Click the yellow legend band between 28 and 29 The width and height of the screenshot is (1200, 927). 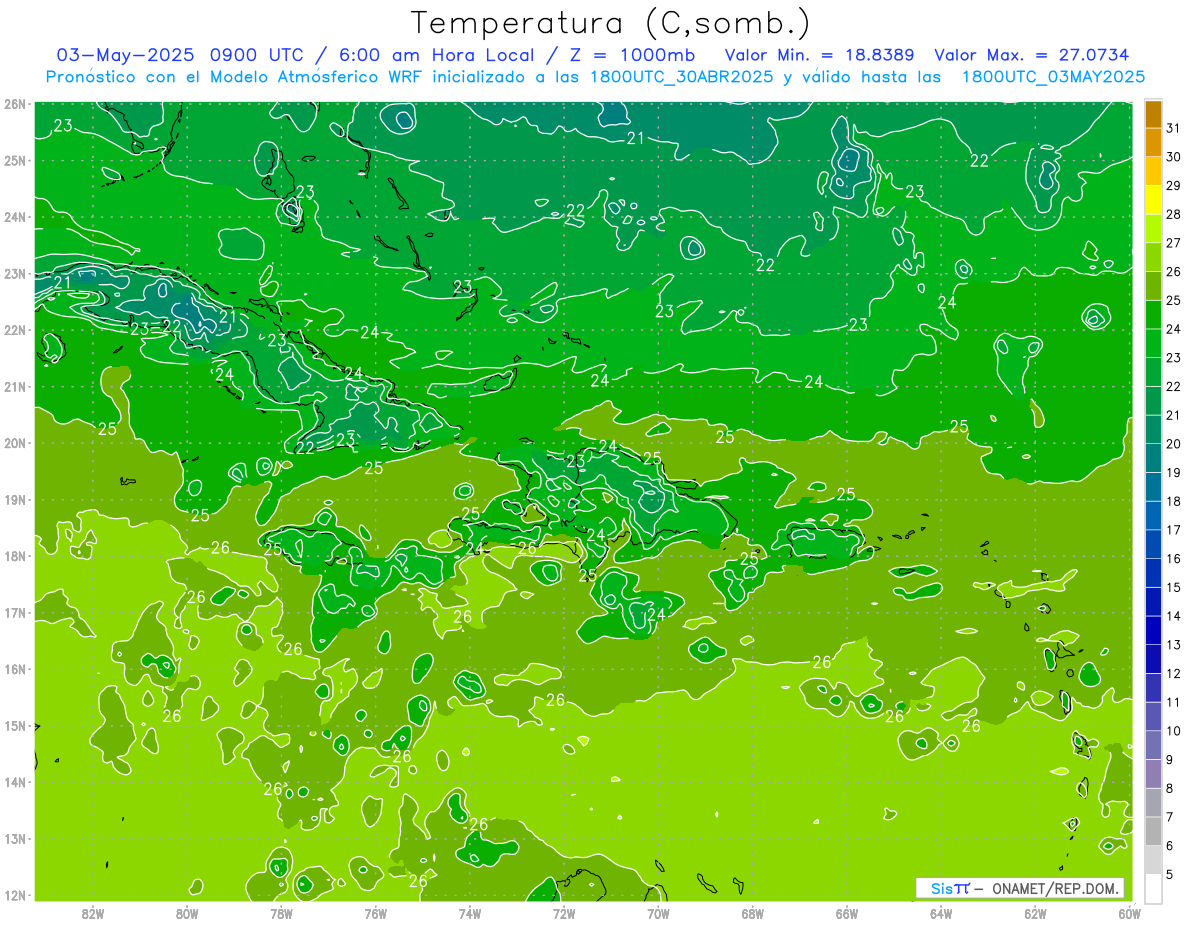(1153, 200)
